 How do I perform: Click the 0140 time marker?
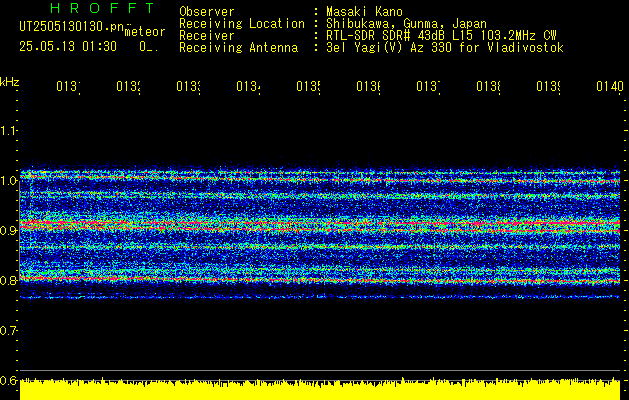pyautogui.click(x=610, y=87)
